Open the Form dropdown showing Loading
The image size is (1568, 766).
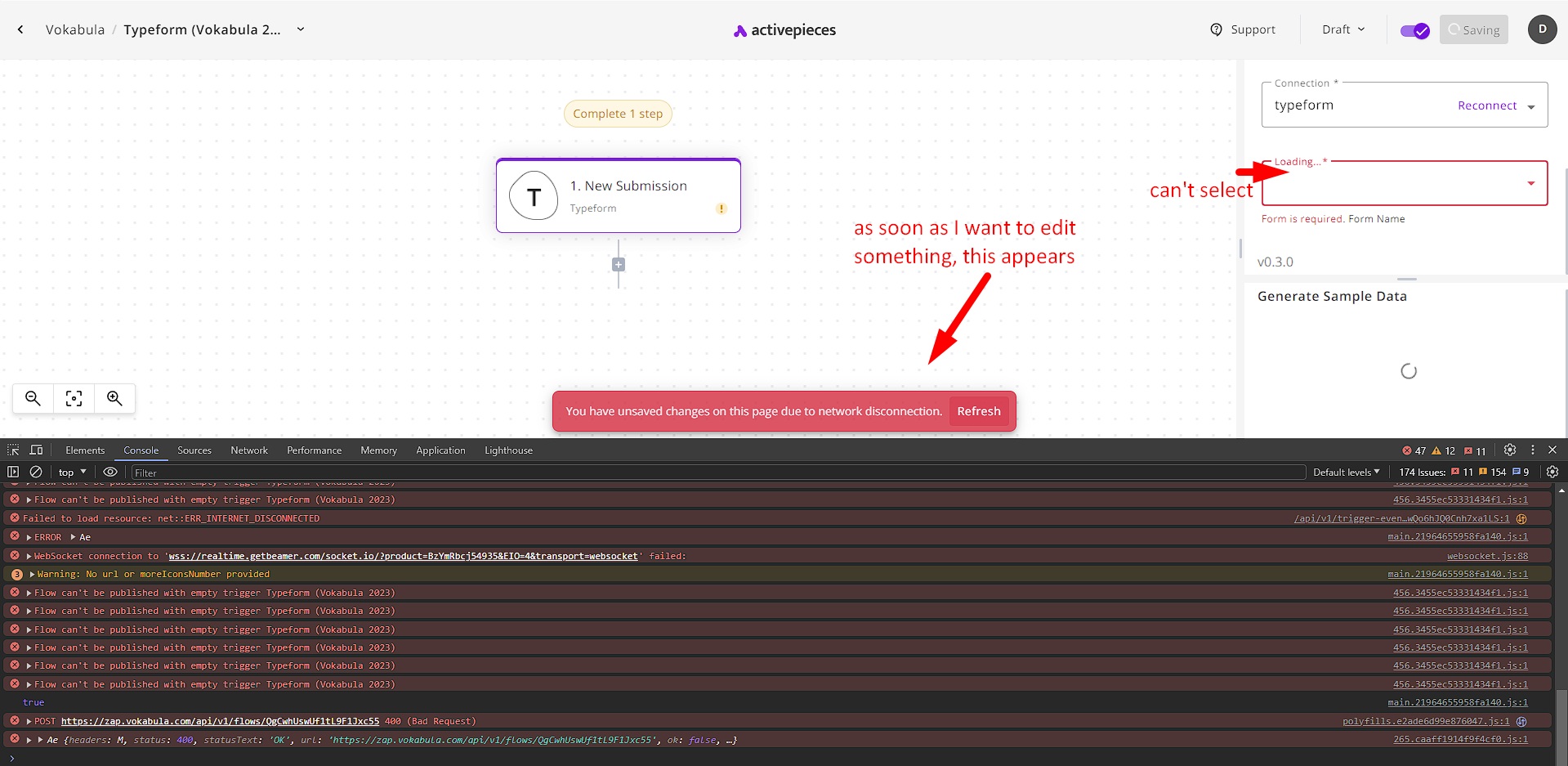[x=1405, y=183]
